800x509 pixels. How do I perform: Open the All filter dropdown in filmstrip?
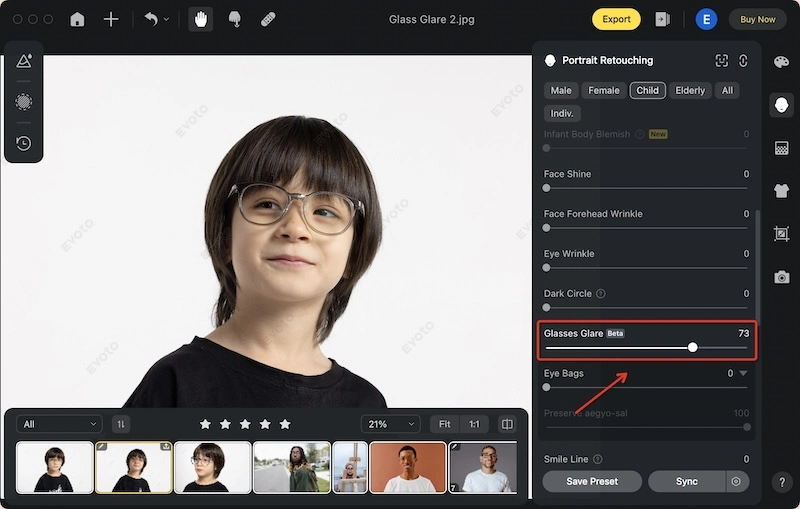tap(60, 424)
